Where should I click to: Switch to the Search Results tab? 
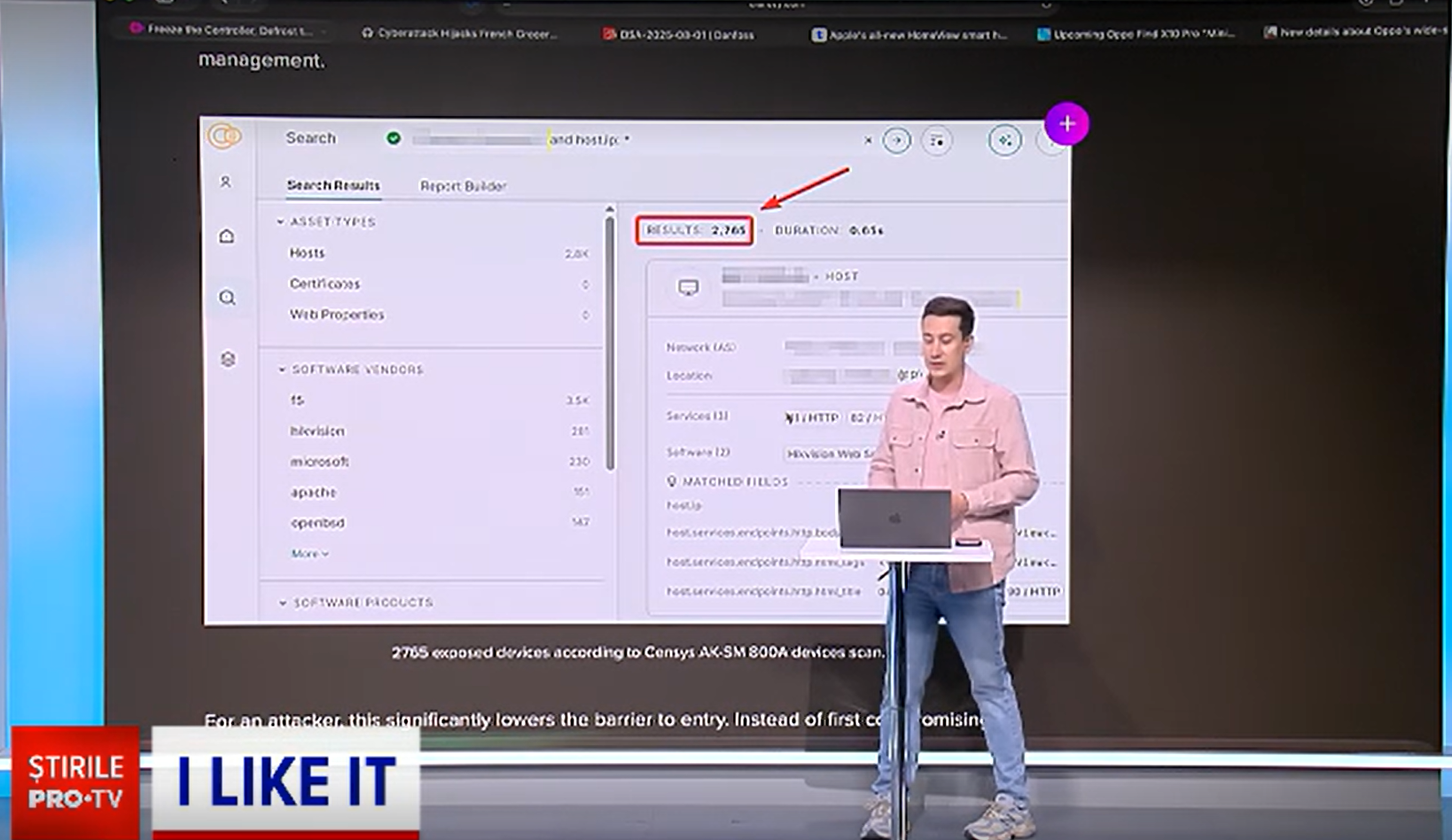click(333, 185)
